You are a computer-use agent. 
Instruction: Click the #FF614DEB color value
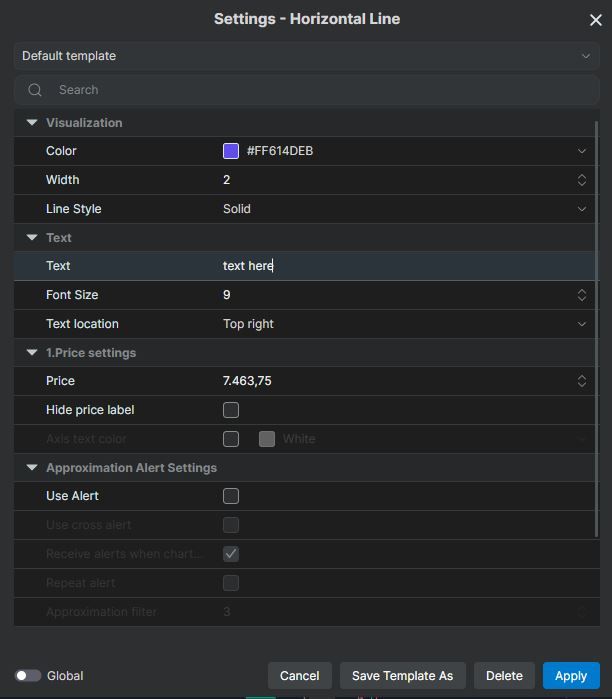[x=280, y=151]
